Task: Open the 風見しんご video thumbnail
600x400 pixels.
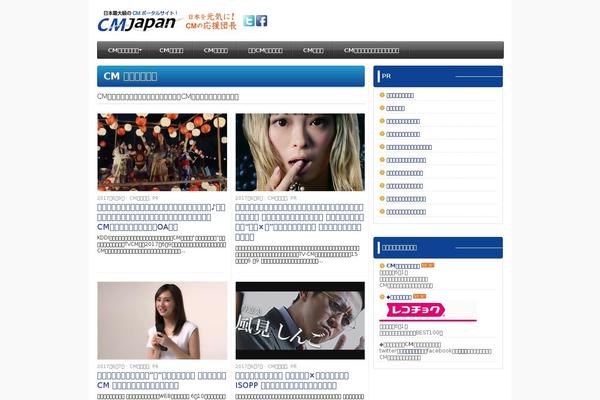Action: click(x=300, y=320)
